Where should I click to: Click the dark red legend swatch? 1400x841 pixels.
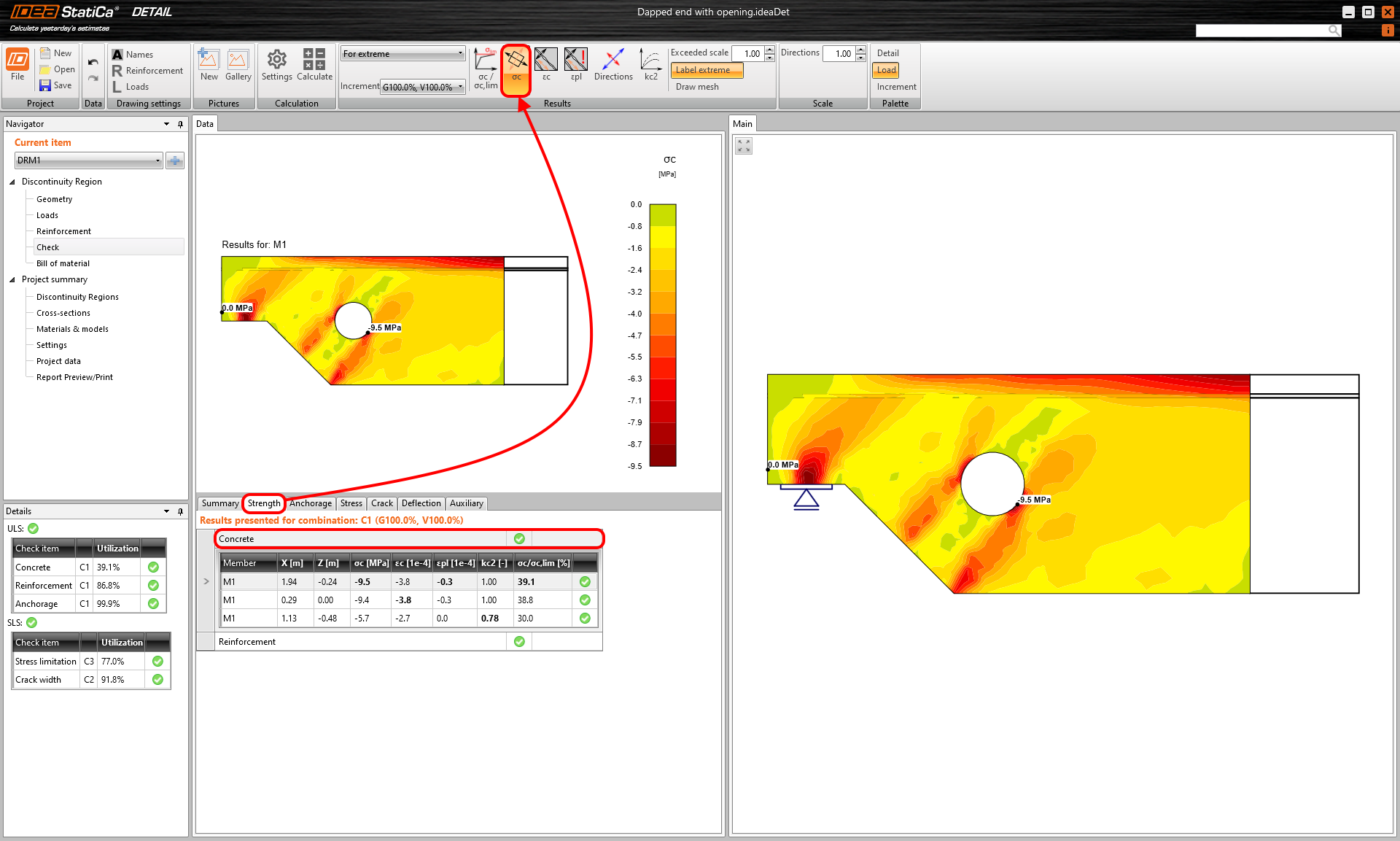click(663, 456)
